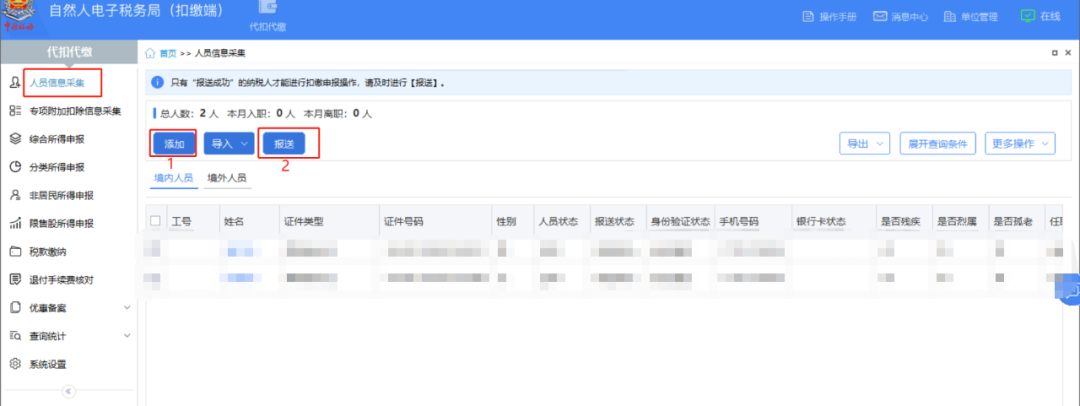Click the 是否烈属 column header
Screen dimensions: 1080x406
point(956,222)
